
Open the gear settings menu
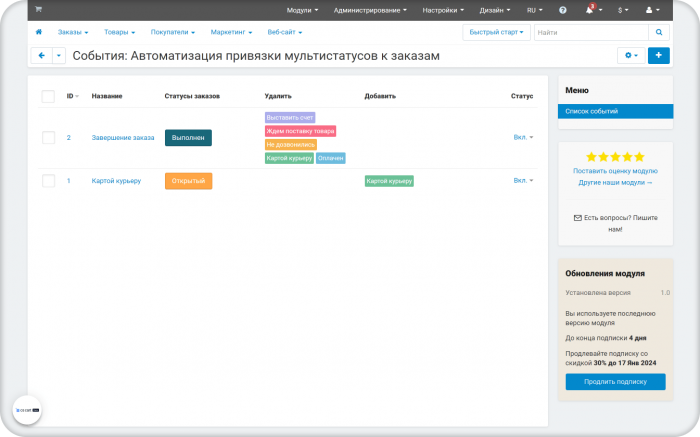coord(631,55)
